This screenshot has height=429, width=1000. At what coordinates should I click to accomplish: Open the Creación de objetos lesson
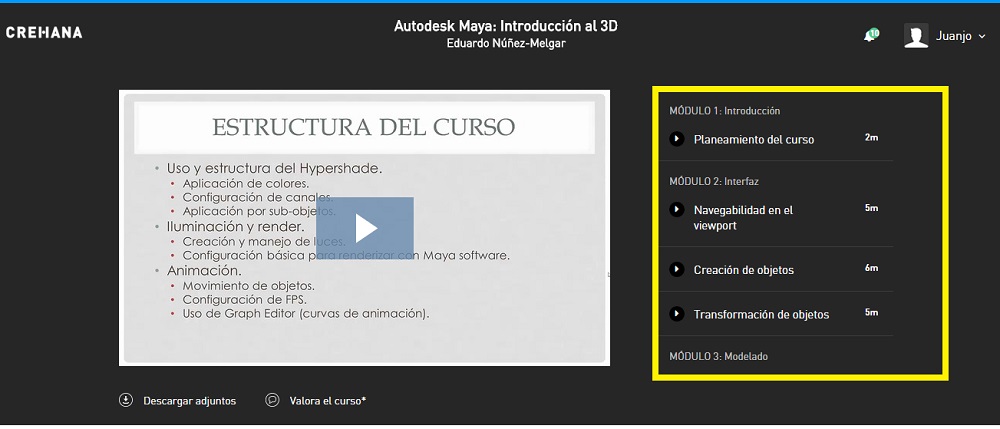click(x=744, y=270)
